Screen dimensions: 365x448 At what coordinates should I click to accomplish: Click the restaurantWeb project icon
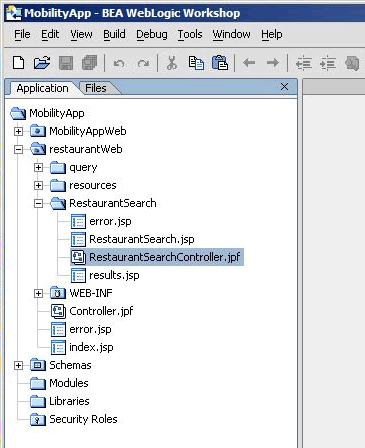pos(38,149)
